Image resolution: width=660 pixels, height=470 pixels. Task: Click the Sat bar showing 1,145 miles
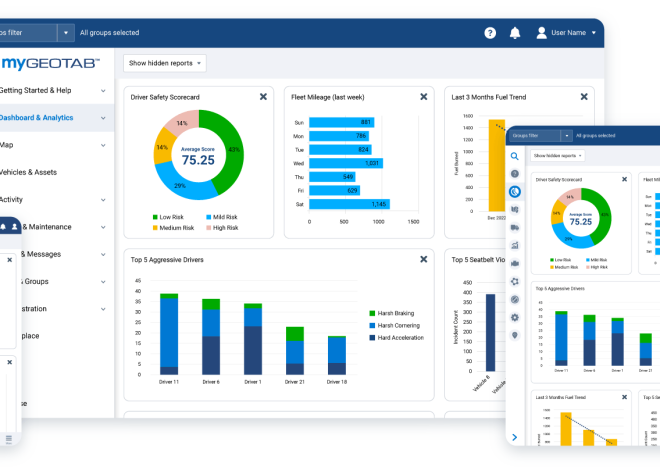coord(349,204)
